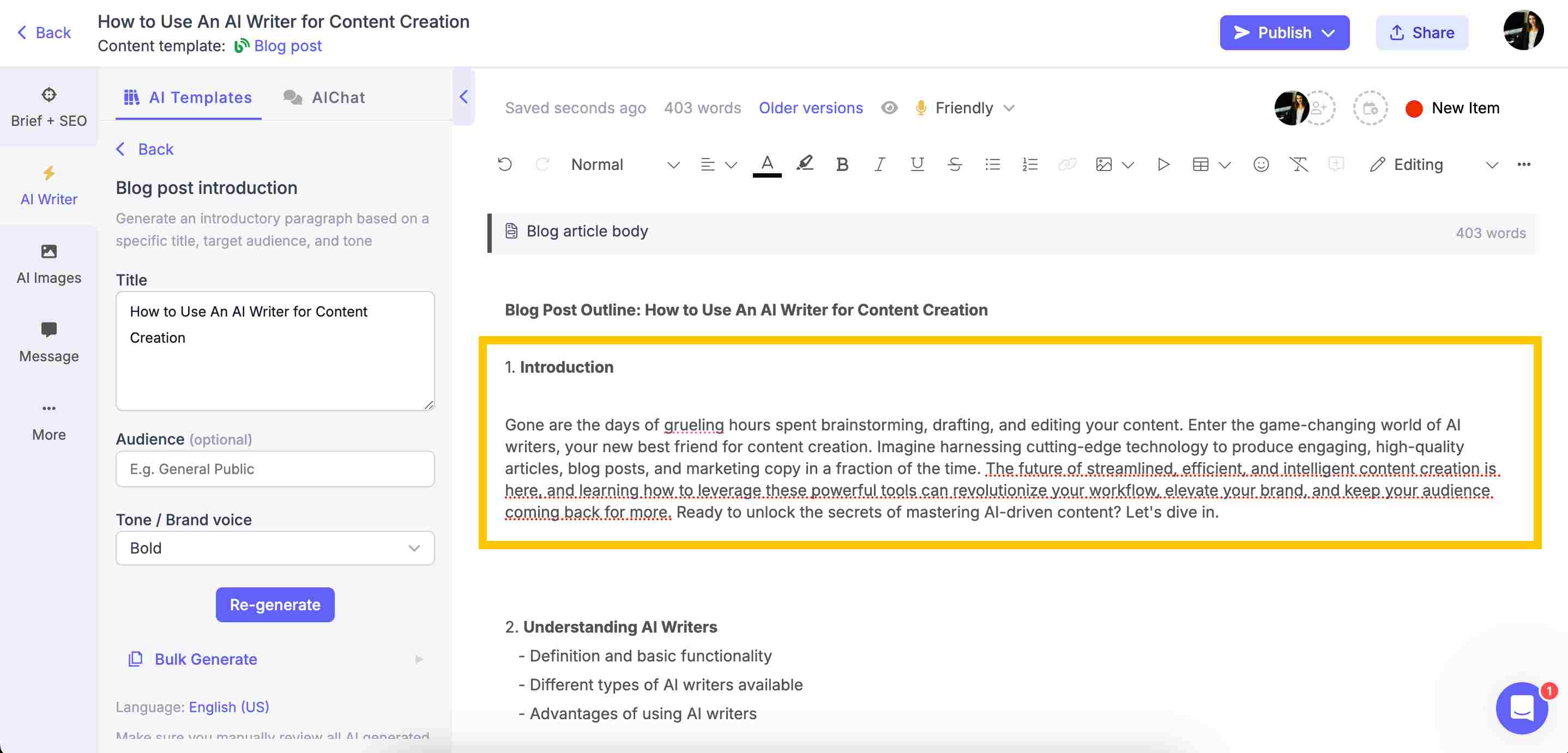Open the more toolbar options ellipsis
Viewport: 1568px width, 753px height.
pyautogui.click(x=1523, y=164)
